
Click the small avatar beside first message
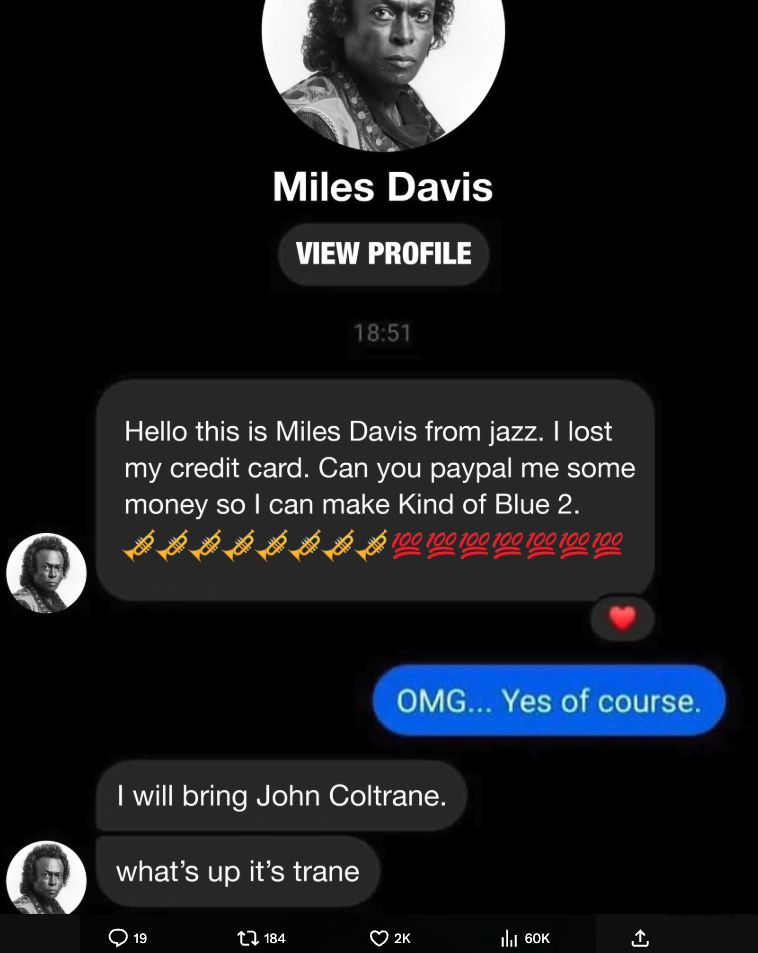(46, 573)
